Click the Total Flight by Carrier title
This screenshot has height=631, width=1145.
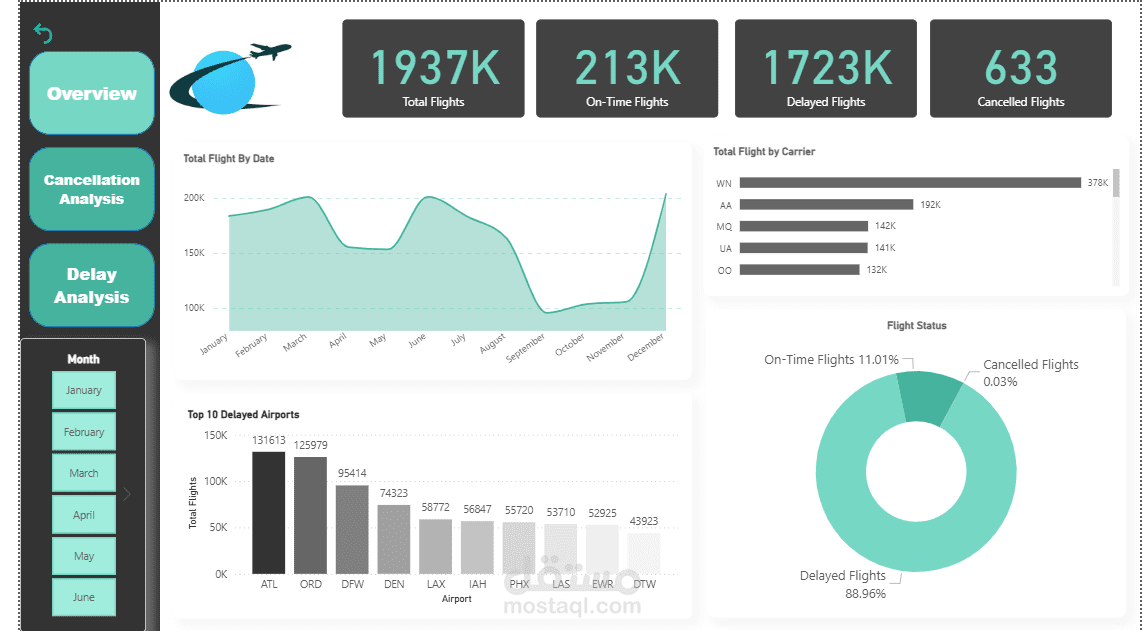click(x=764, y=151)
